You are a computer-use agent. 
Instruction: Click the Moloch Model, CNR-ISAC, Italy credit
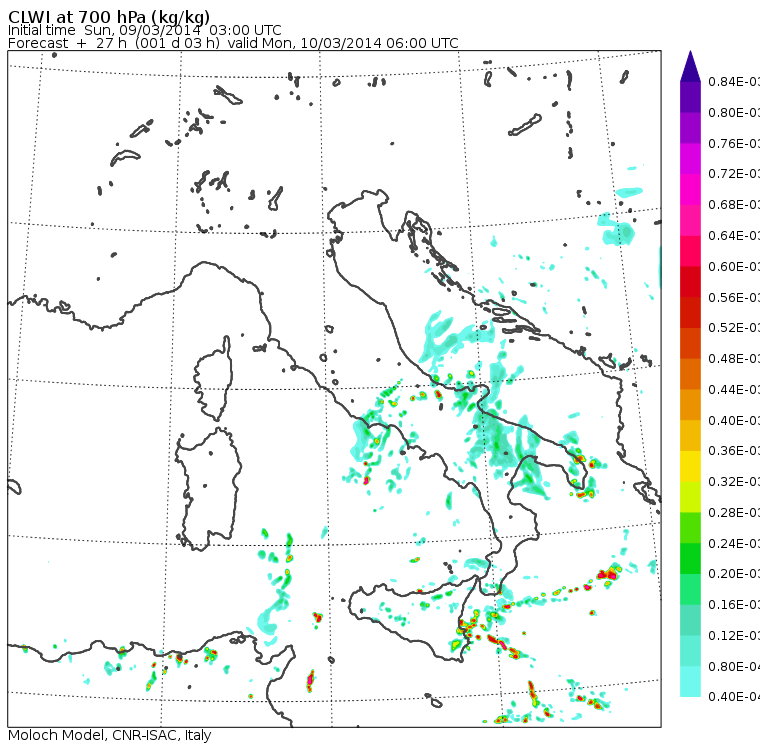(110, 735)
